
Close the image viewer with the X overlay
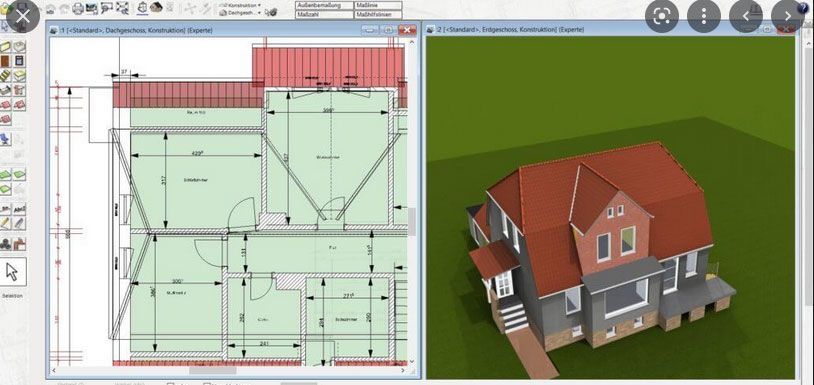point(22,16)
